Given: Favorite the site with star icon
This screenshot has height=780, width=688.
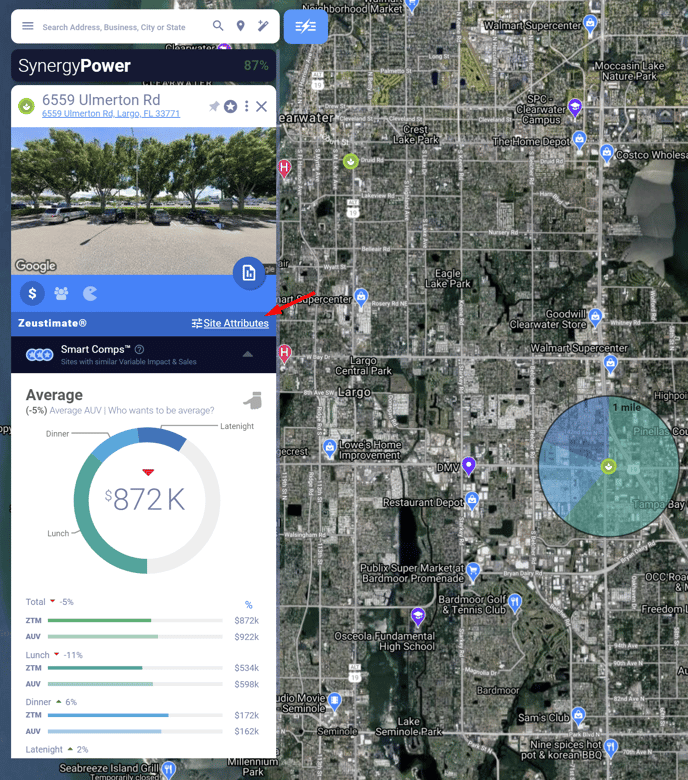Looking at the screenshot, I should pyautogui.click(x=230, y=106).
